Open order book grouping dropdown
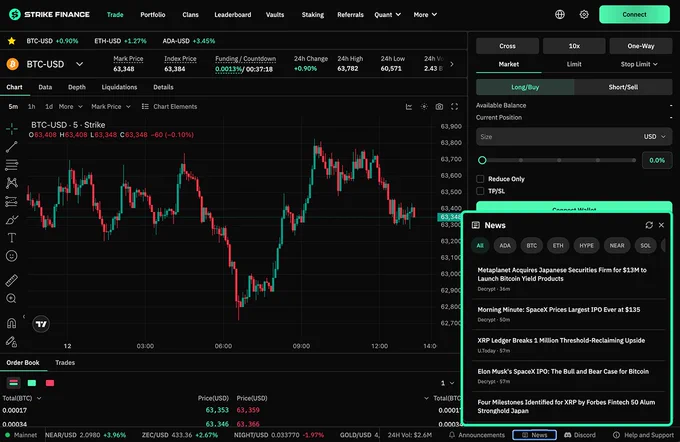This screenshot has height=442, width=680. point(447,383)
